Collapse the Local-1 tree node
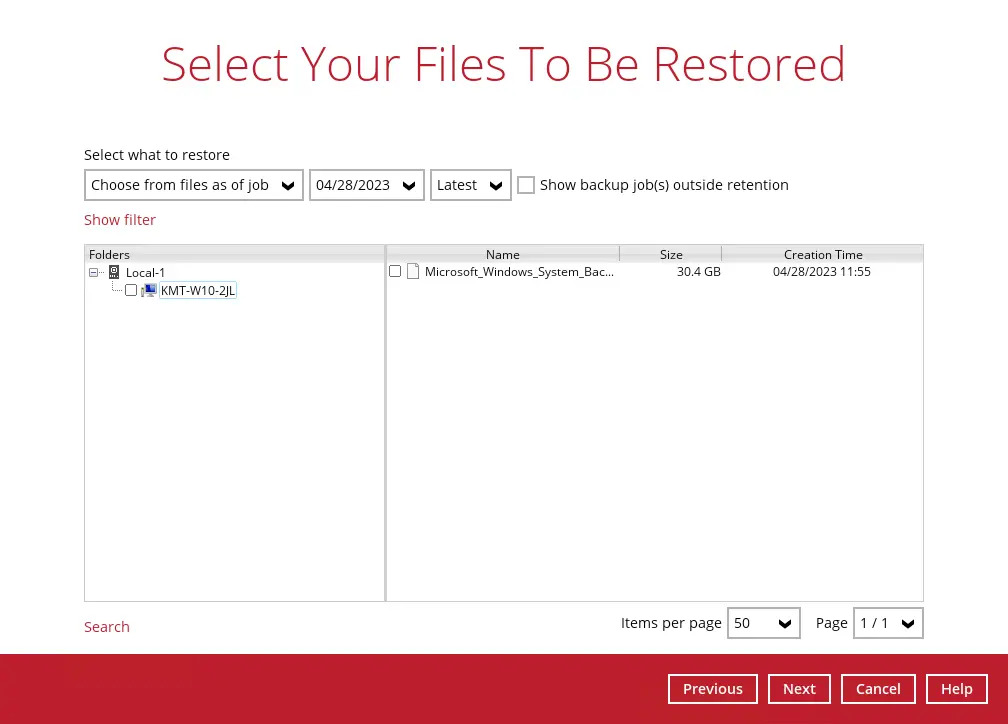The width and height of the screenshot is (1008, 724). click(94, 272)
